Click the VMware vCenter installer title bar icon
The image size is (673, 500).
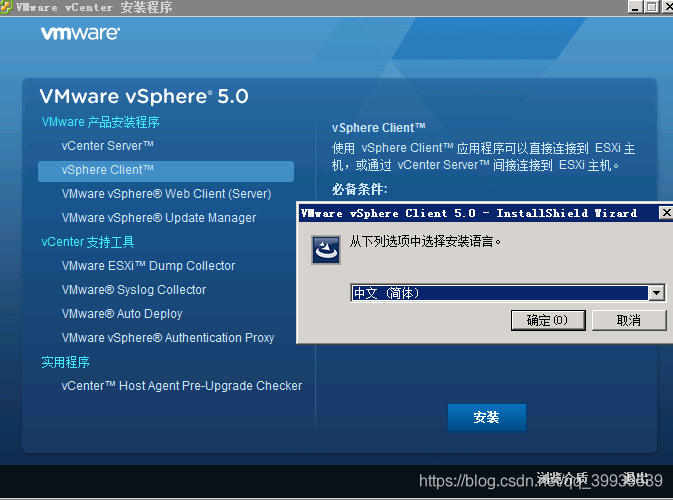(6, 7)
